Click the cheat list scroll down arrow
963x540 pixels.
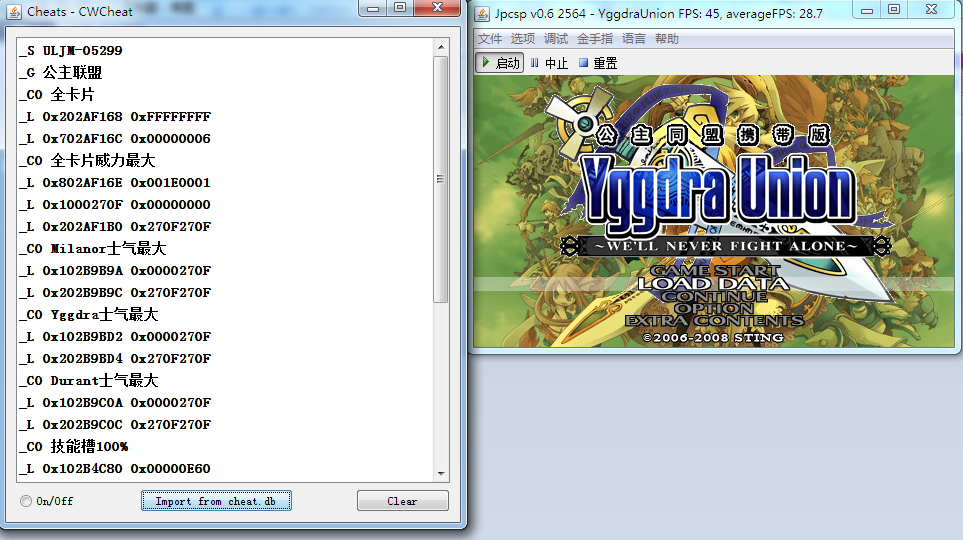(441, 473)
